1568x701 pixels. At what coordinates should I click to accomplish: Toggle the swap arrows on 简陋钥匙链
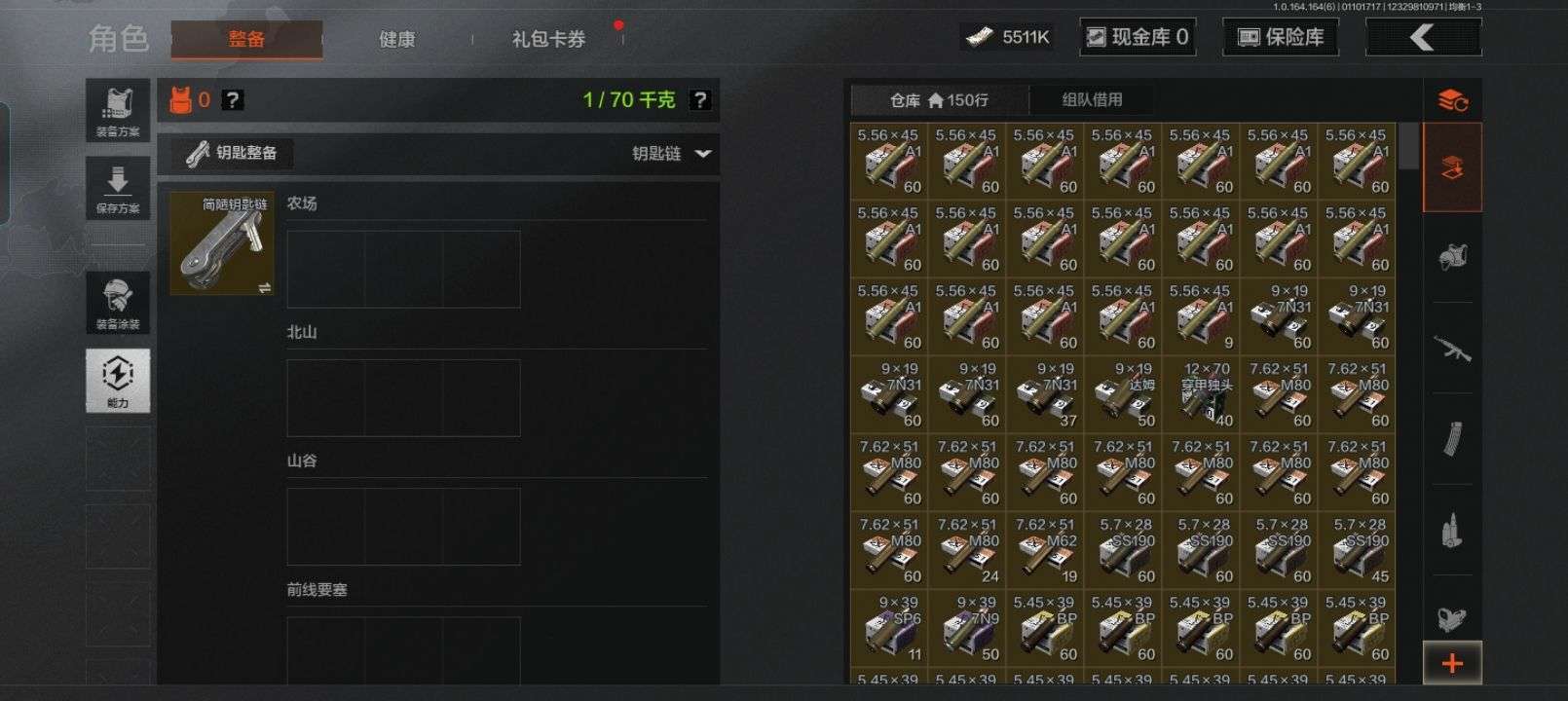coord(264,287)
